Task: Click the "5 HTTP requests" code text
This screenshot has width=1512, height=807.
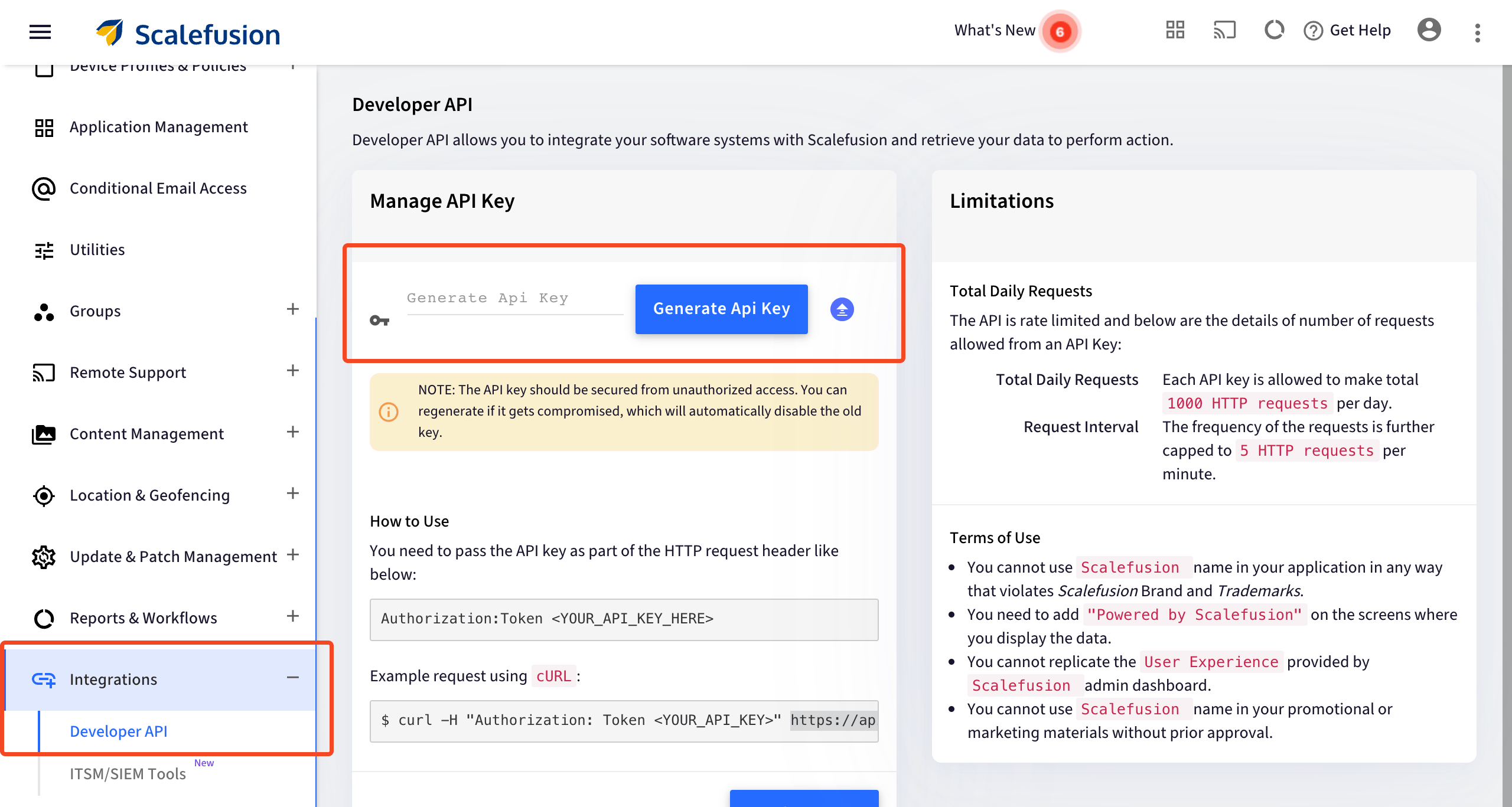Action: [1306, 451]
